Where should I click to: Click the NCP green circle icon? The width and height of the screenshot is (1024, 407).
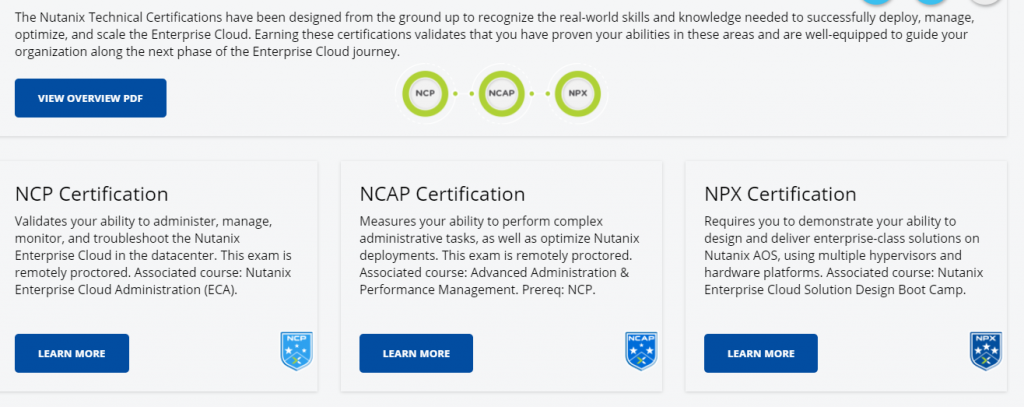click(424, 93)
